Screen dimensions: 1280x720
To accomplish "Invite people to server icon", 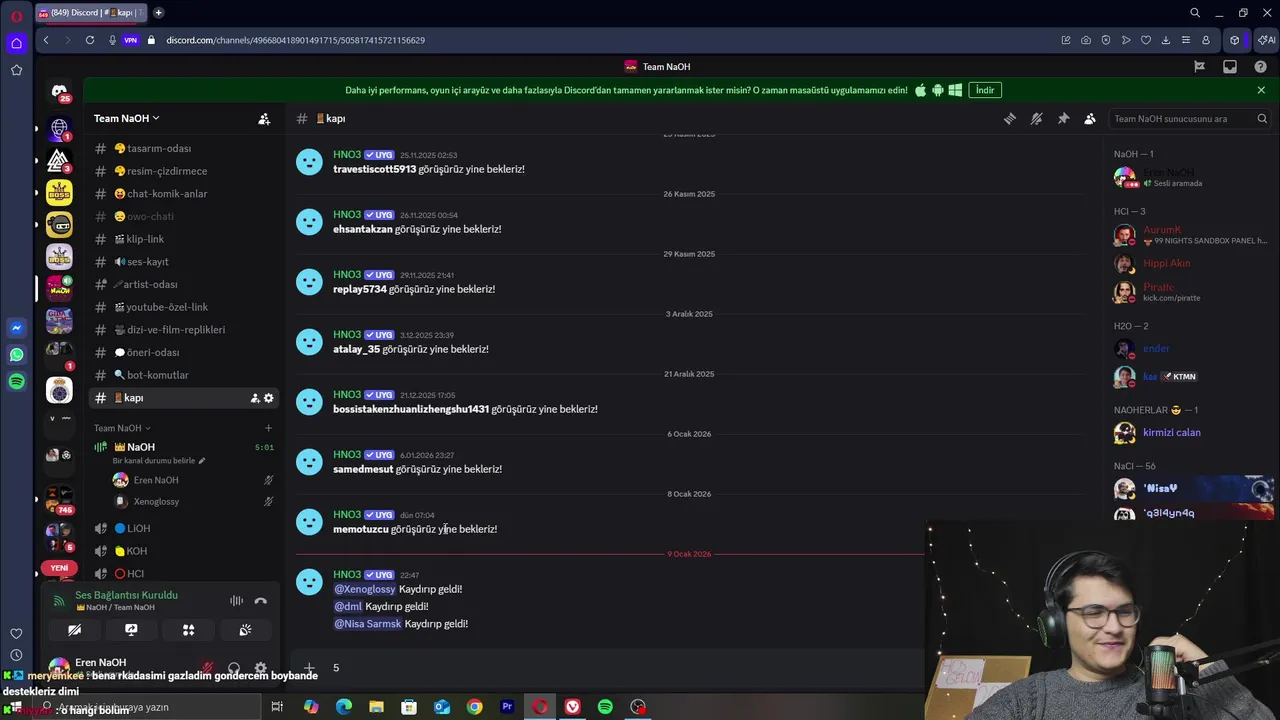I will (x=264, y=118).
